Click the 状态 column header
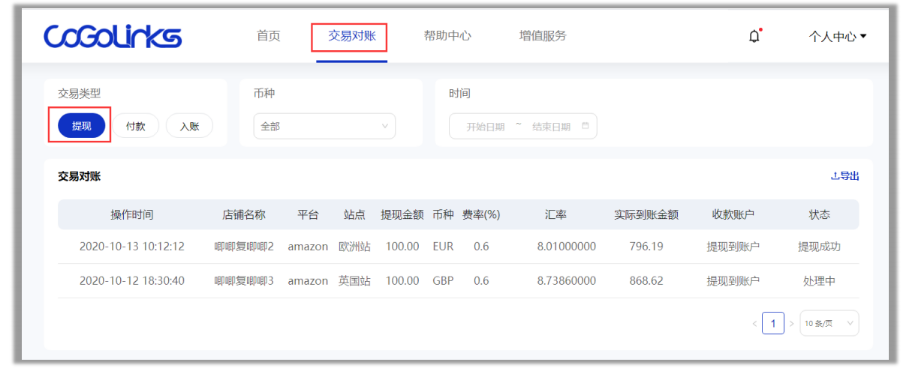The image size is (903, 375). 819,215
